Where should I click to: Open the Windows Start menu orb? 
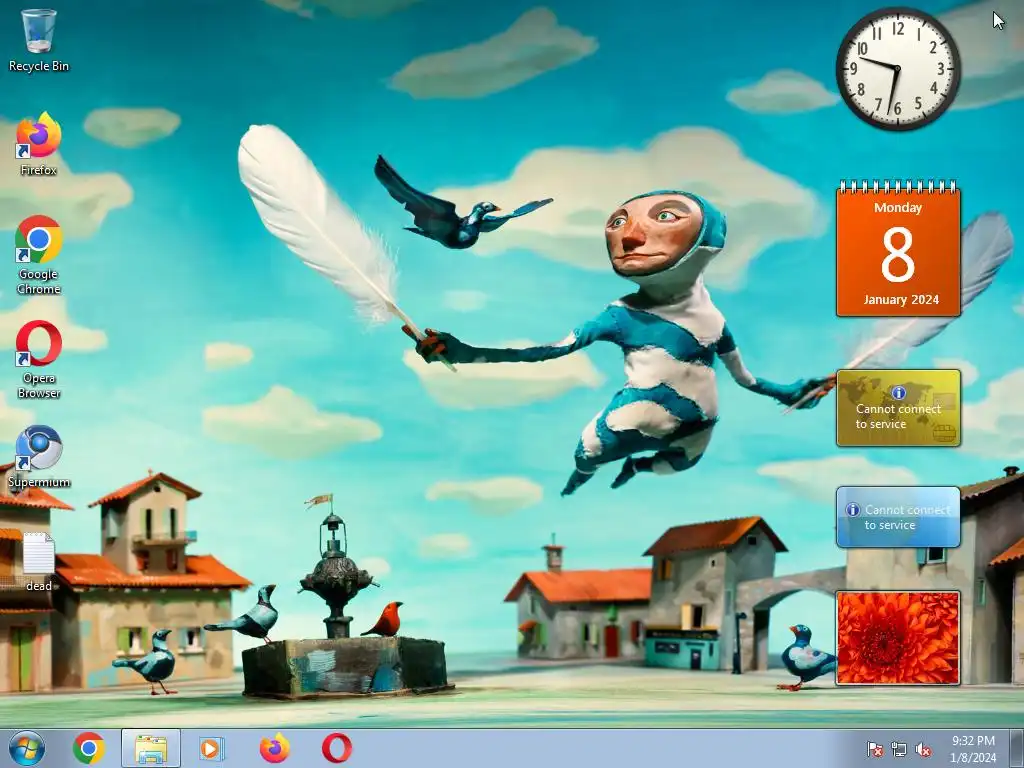(x=27, y=748)
